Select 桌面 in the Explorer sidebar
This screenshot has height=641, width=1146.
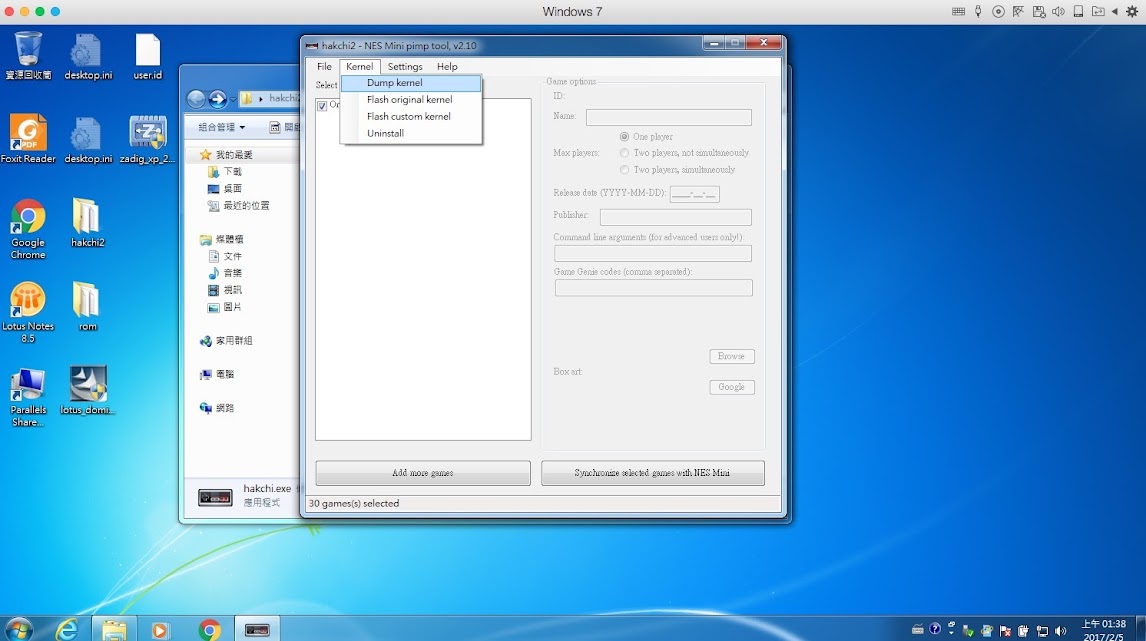pyautogui.click(x=225, y=189)
